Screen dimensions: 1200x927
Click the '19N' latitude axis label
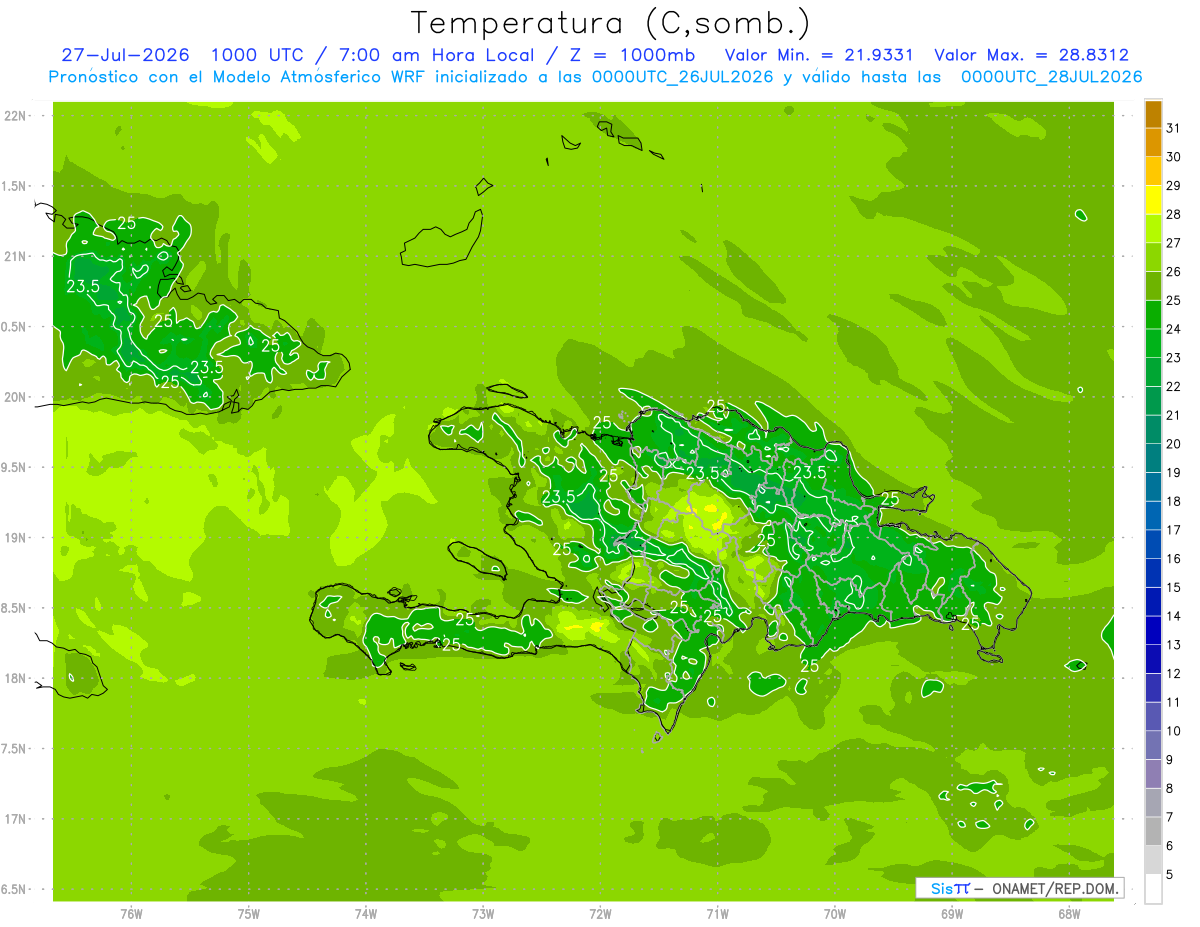15,538
